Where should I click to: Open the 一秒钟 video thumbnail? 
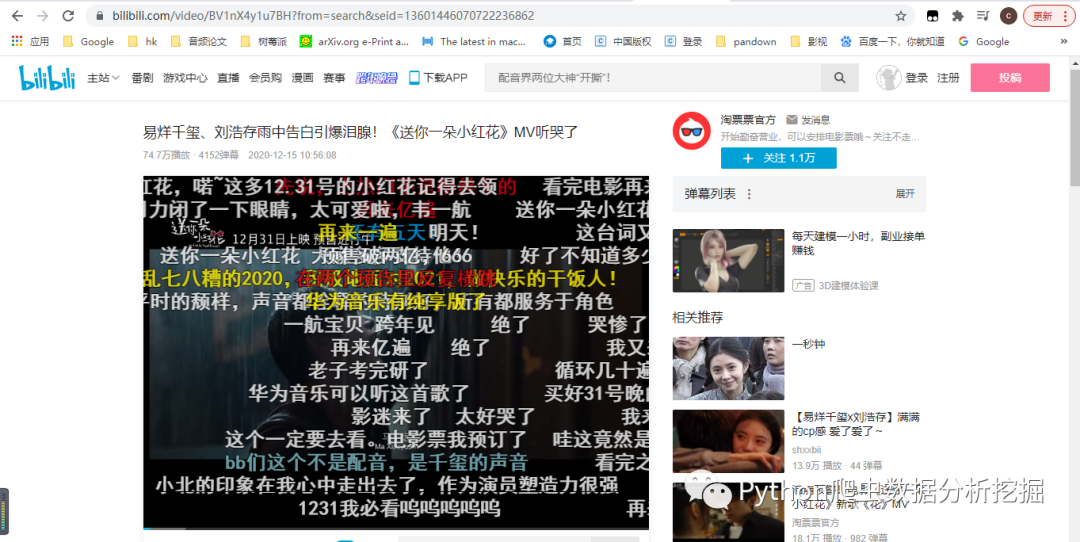pos(728,368)
